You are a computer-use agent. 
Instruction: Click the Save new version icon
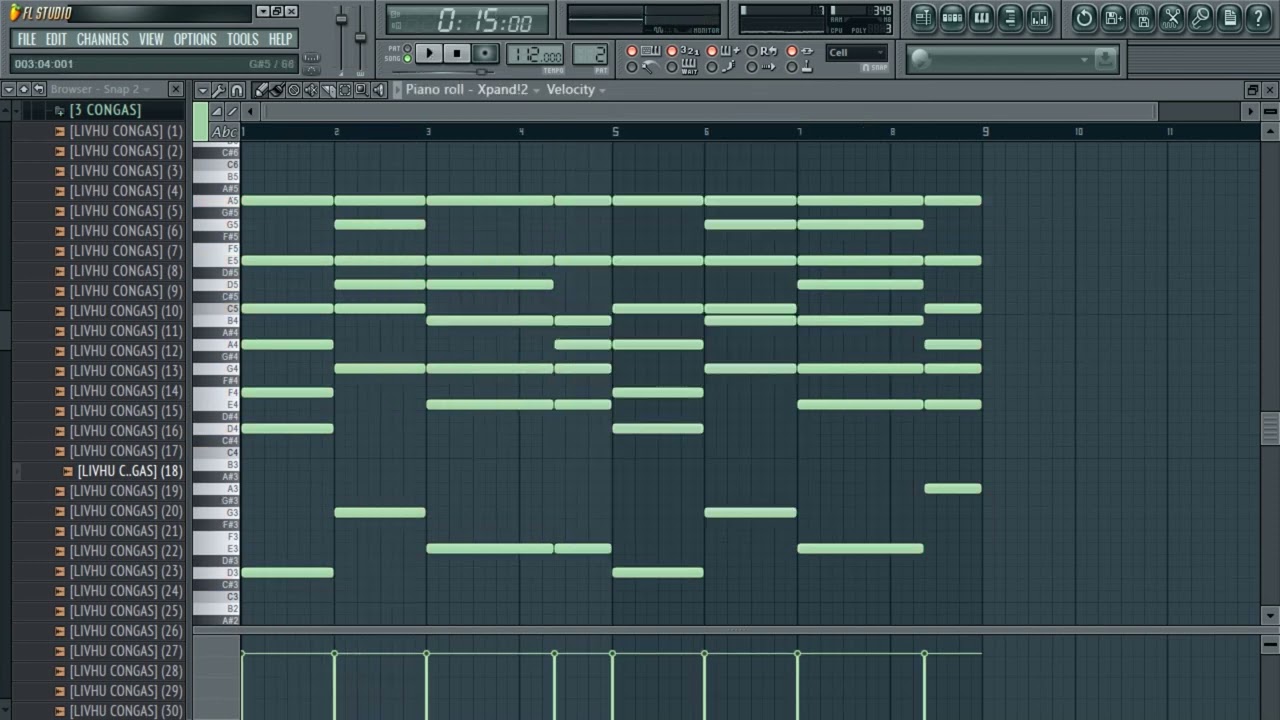[x=1113, y=18]
